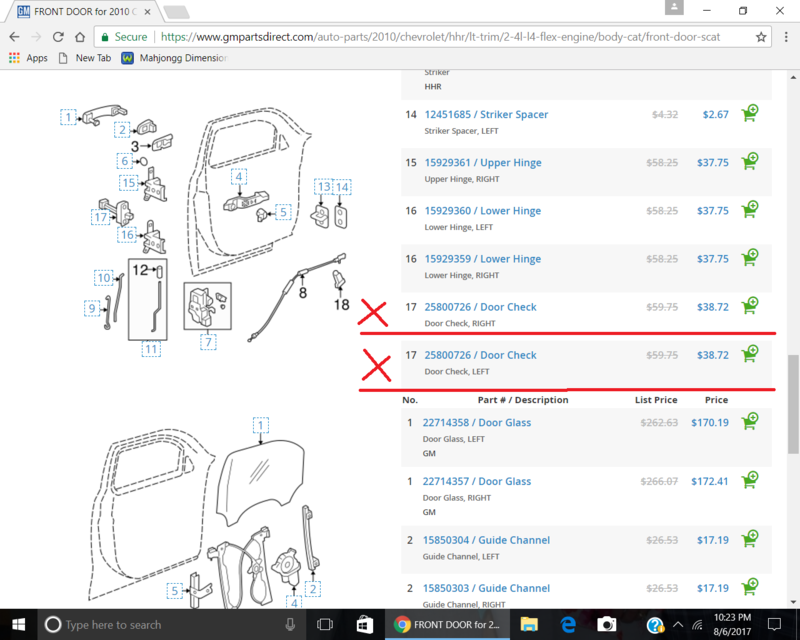
Task: Click callout 1 on door glass diagram
Action: coord(260,425)
